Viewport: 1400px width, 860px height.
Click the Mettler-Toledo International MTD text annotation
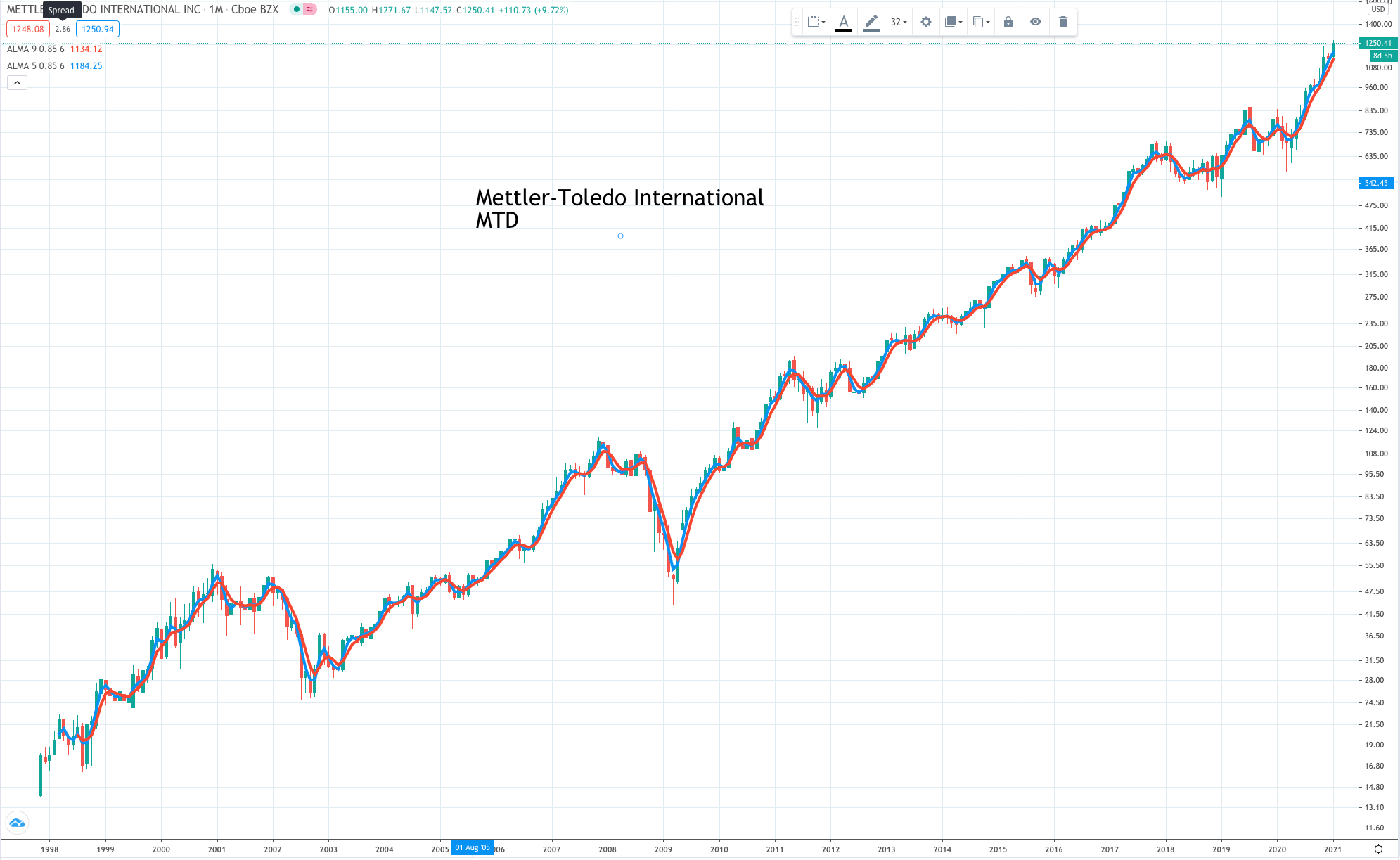pyautogui.click(x=619, y=209)
